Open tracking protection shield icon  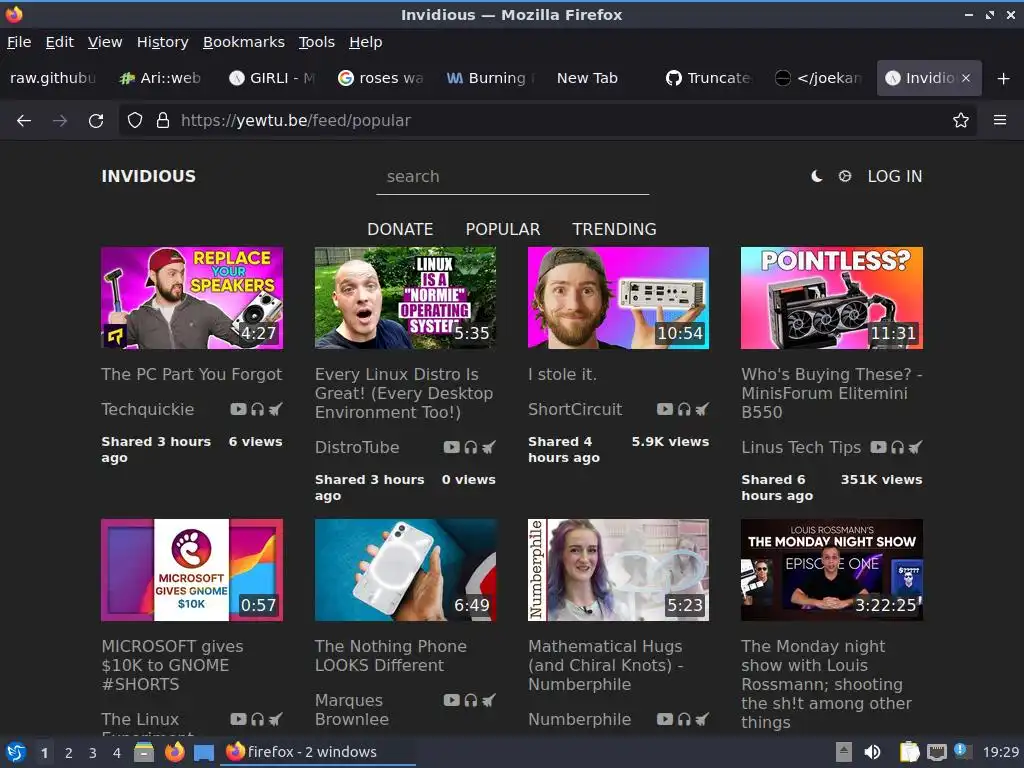[x=135, y=120]
